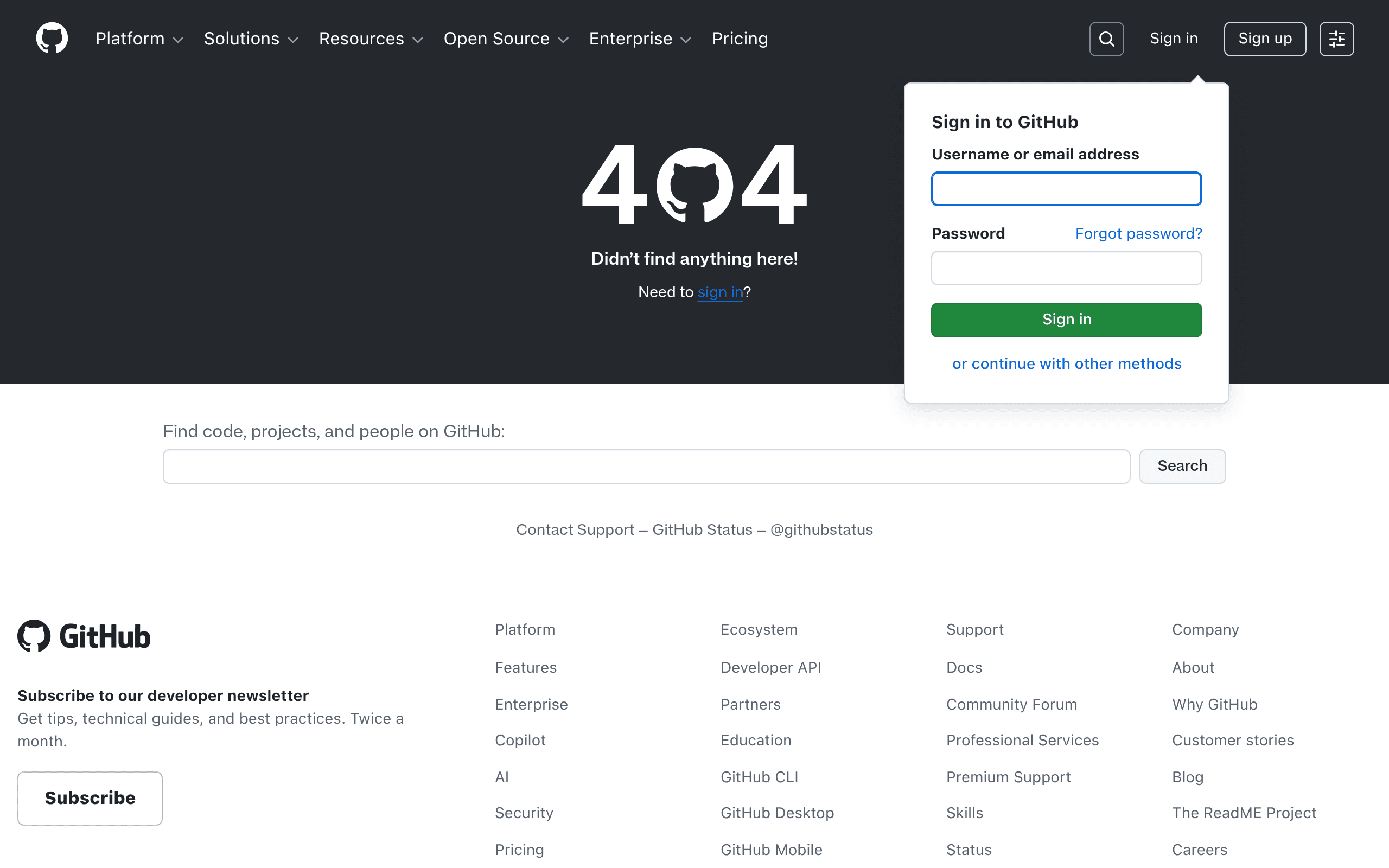Image resolution: width=1389 pixels, height=868 pixels.
Task: Open Careers in the footer
Action: coord(1200,850)
